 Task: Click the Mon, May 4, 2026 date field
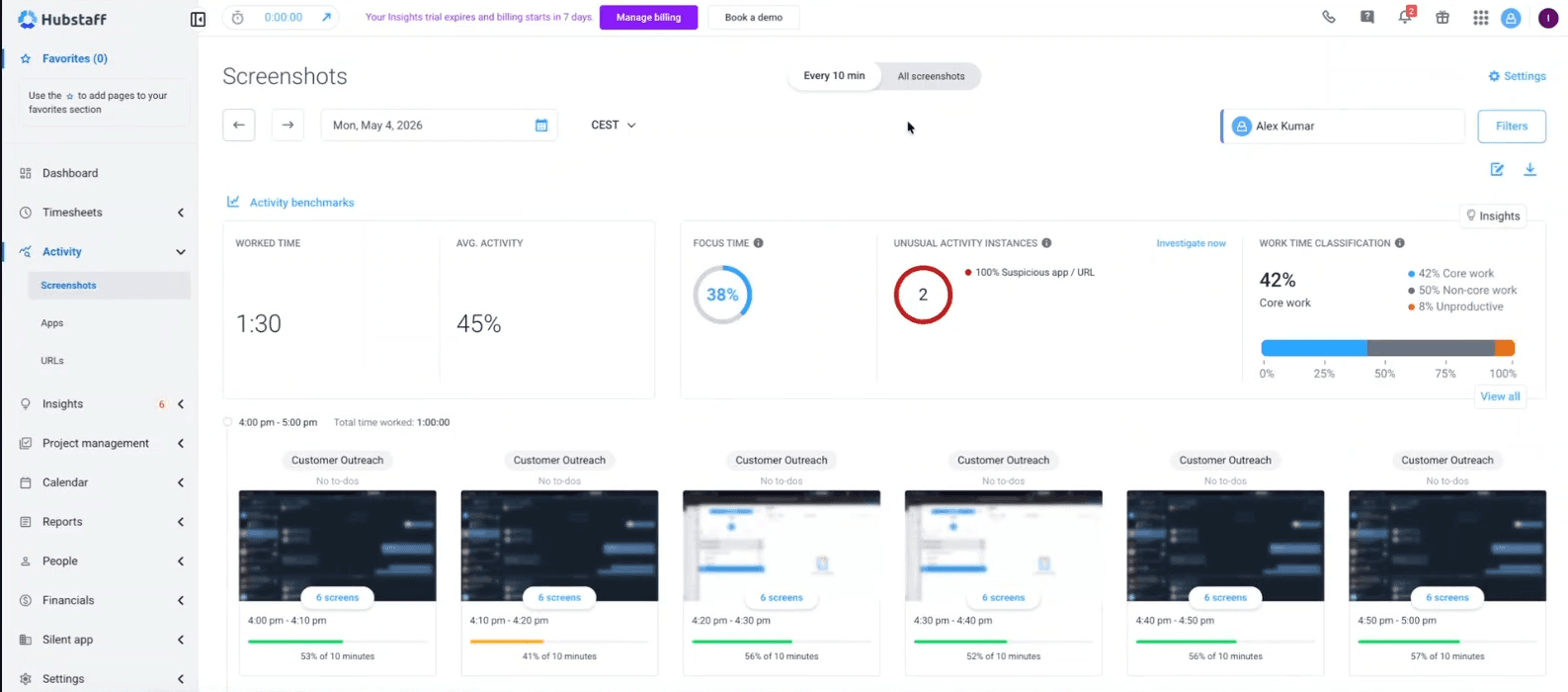coord(439,126)
